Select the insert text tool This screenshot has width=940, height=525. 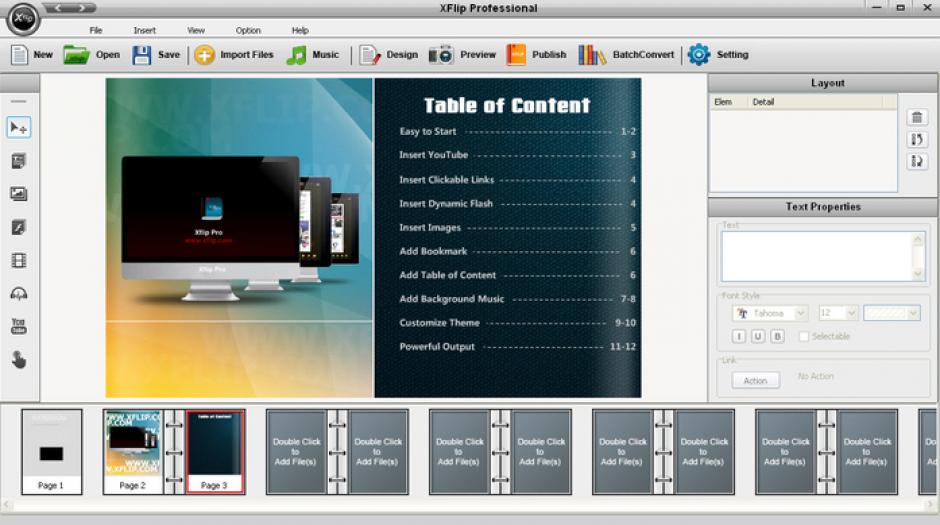pos(19,161)
